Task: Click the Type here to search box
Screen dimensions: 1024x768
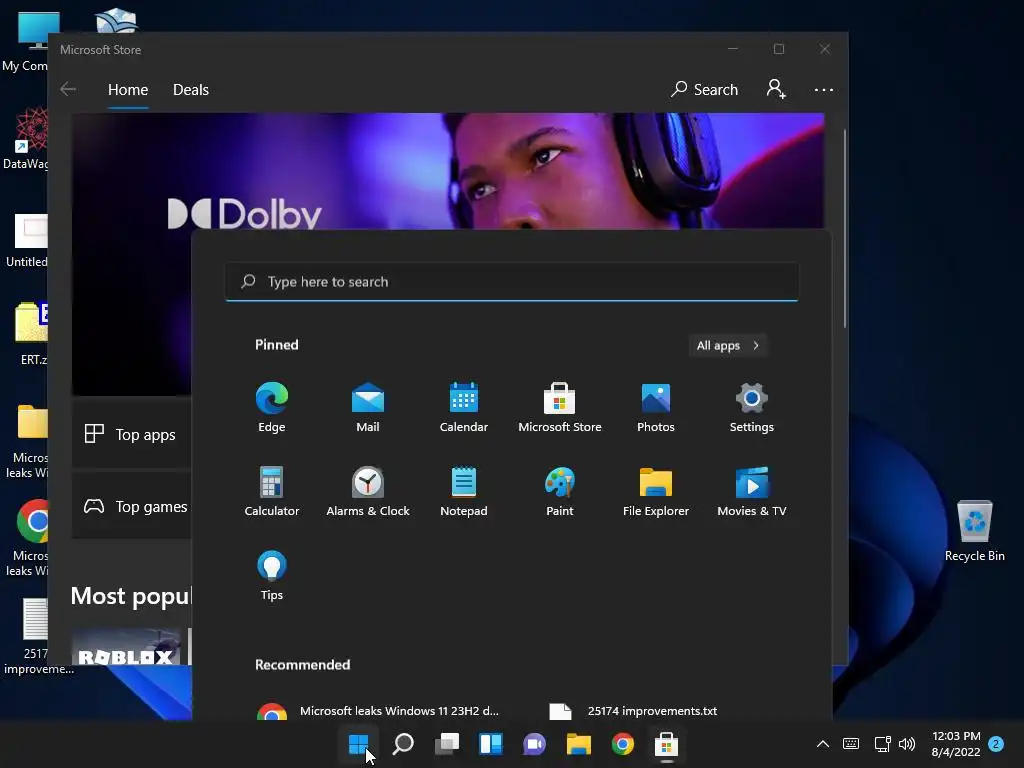Action: [x=512, y=281]
